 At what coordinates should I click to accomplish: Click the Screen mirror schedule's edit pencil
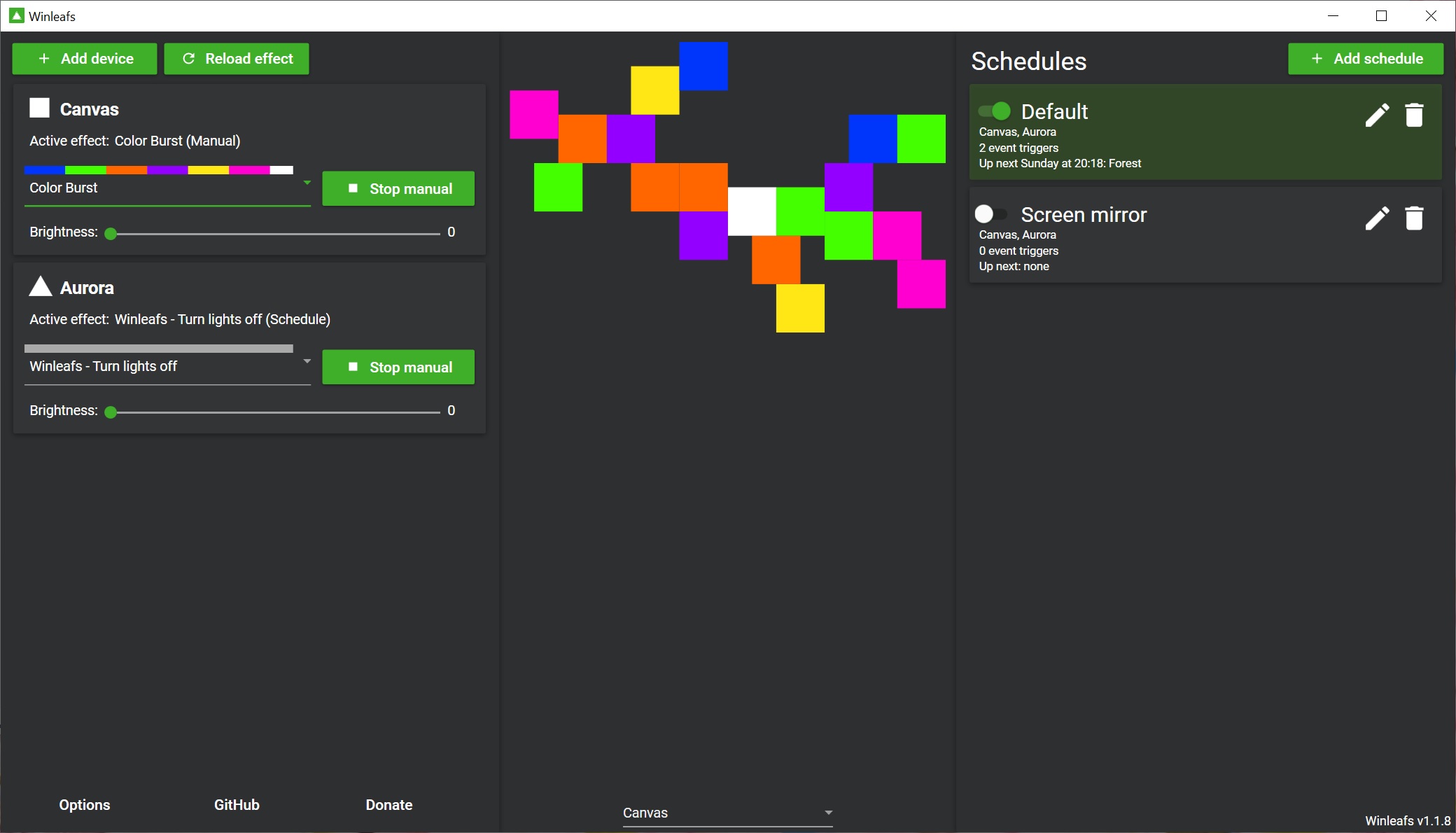1377,218
